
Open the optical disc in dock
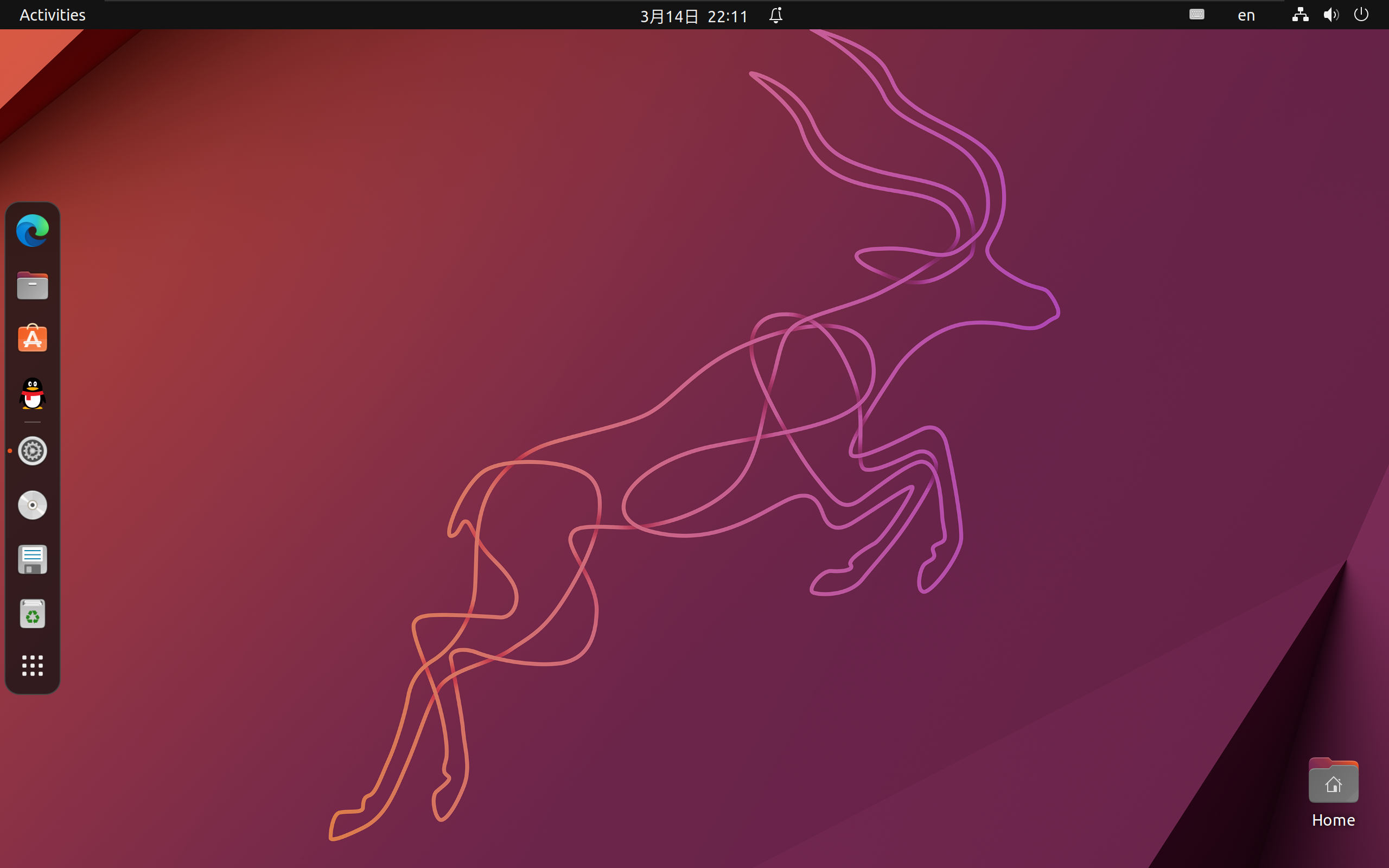click(x=32, y=505)
